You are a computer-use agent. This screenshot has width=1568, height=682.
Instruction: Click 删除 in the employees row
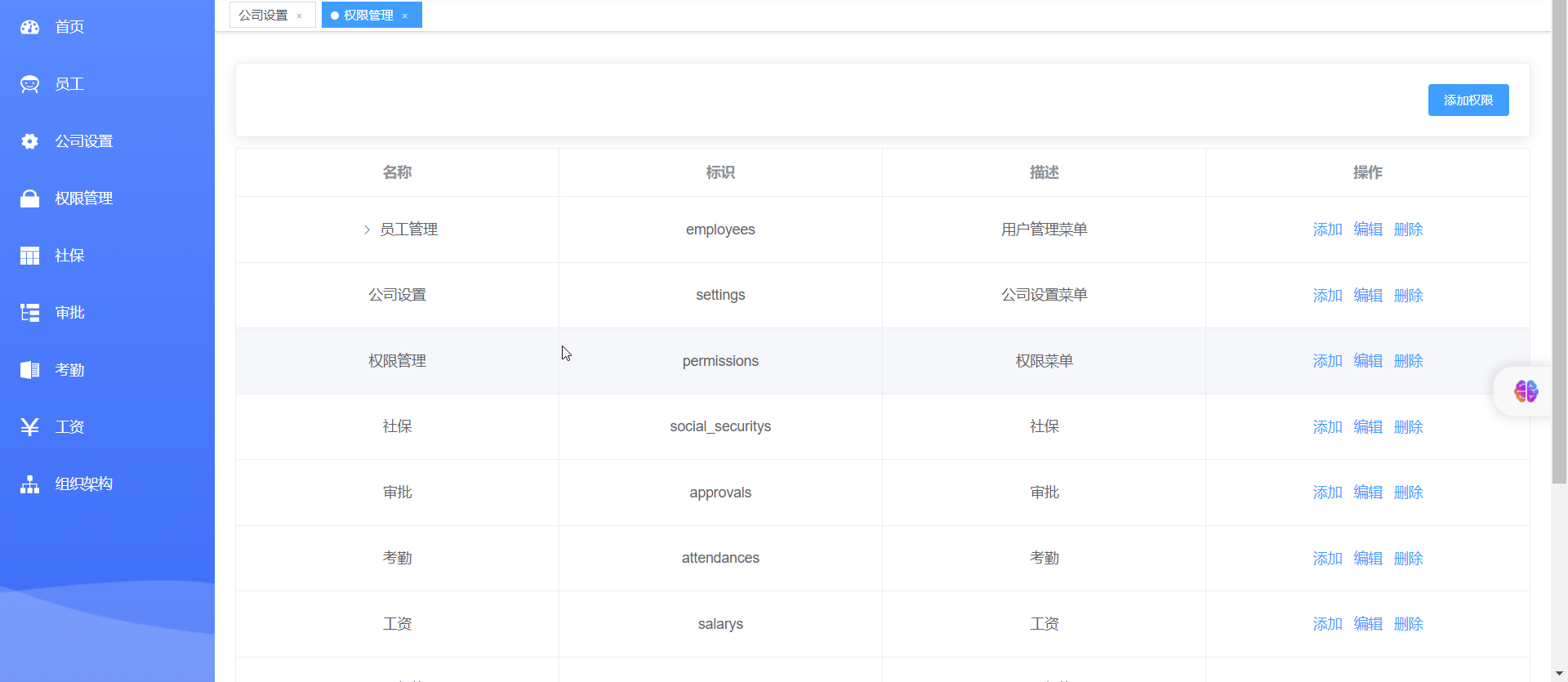click(x=1409, y=230)
